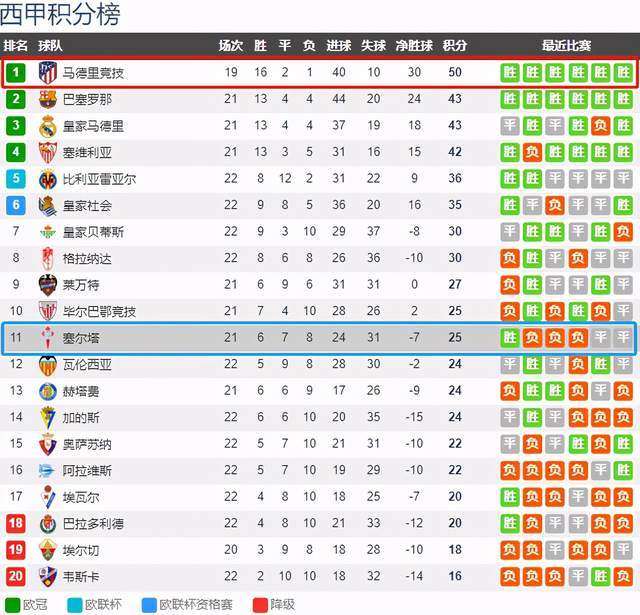This screenshot has width=640, height=615.
Task: Click the 格拉纳达 team name link
Action: coord(88,258)
